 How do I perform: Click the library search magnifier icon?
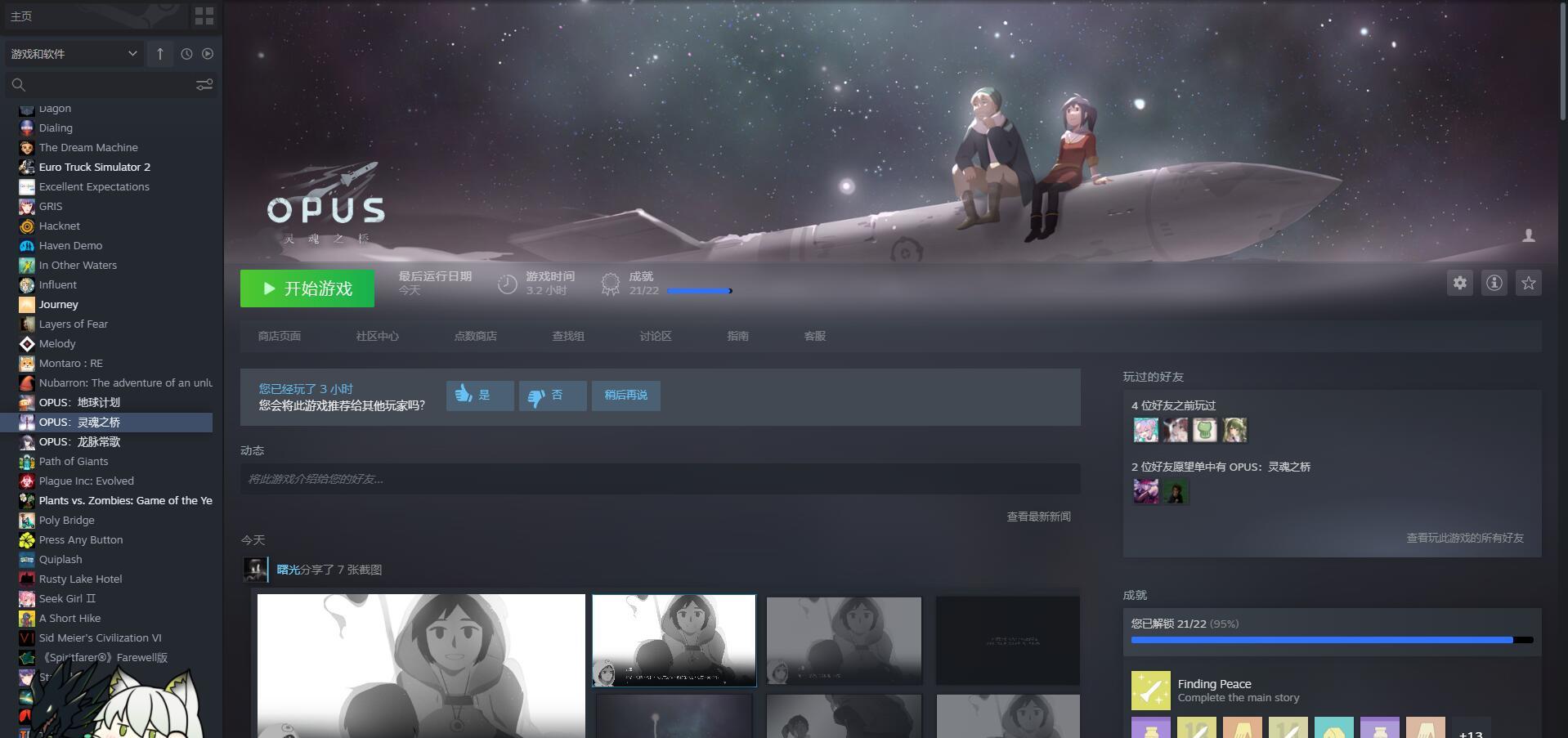click(19, 84)
